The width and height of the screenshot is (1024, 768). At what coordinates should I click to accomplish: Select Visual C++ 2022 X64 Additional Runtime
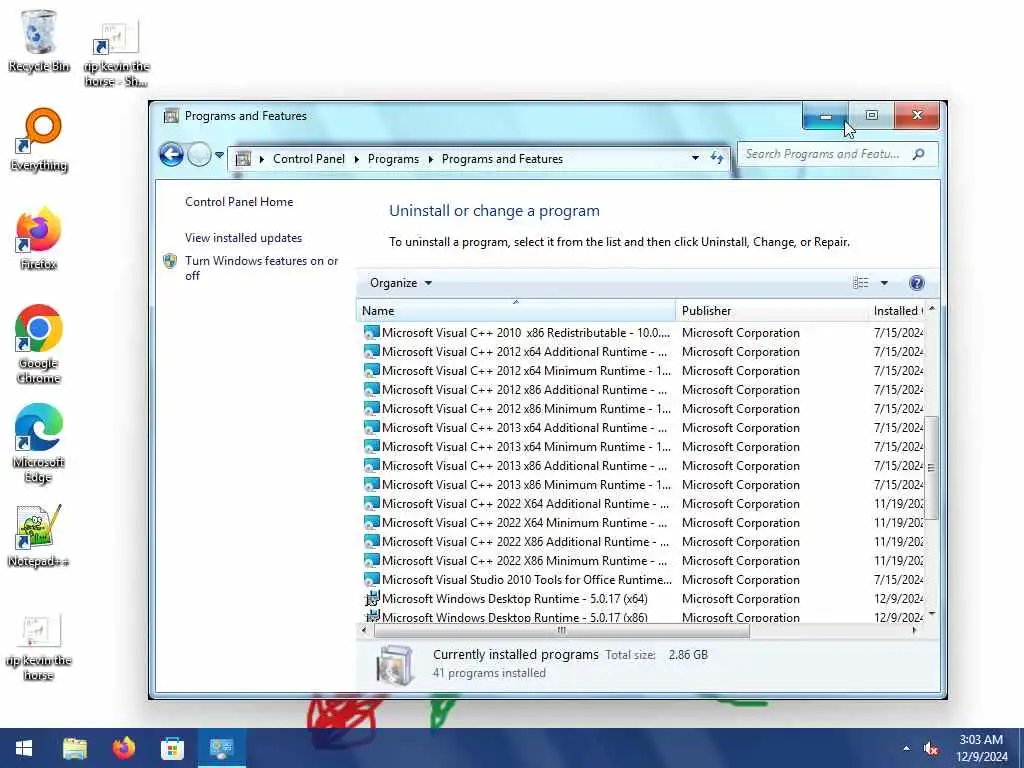pos(642,504)
